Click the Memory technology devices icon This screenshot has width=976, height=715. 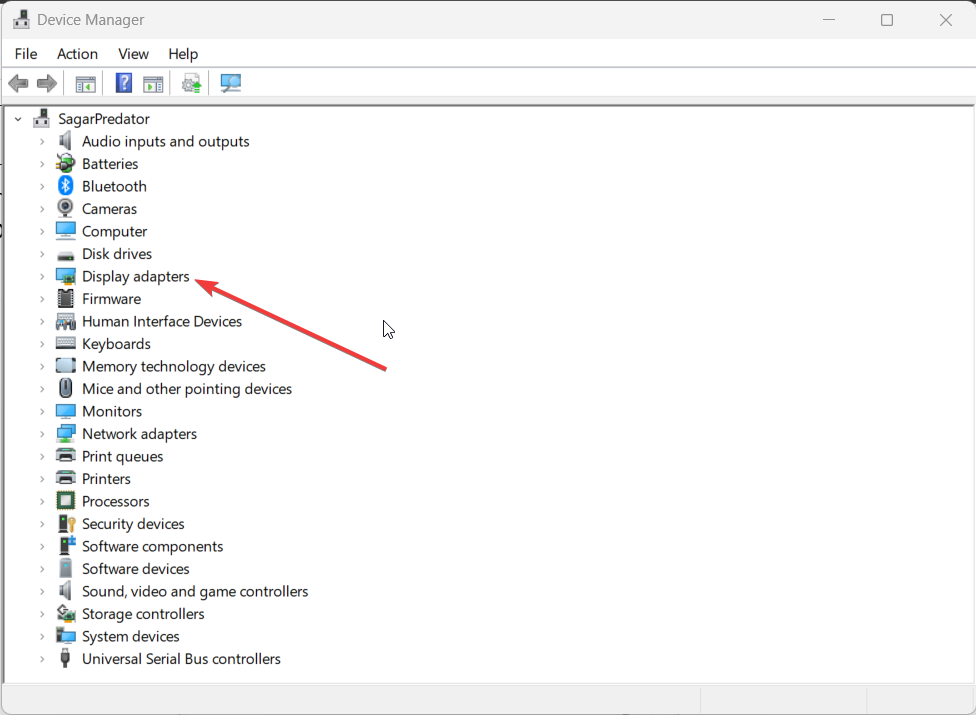[65, 366]
